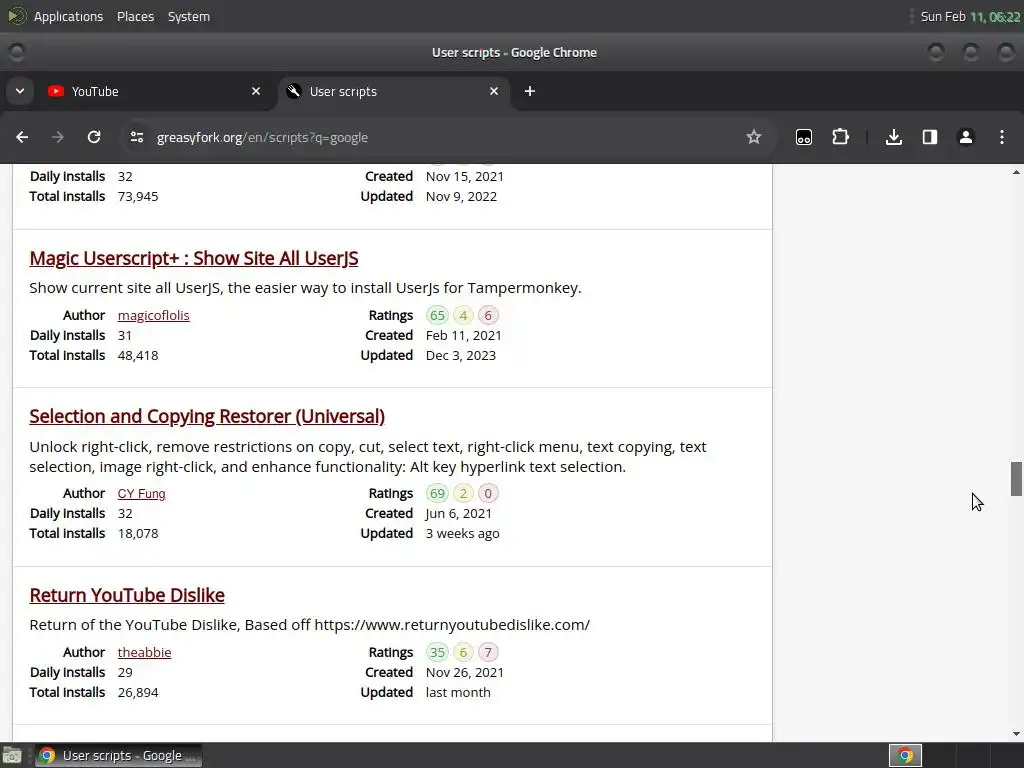
Task: Click the created date Jun 6, 2021
Action: point(458,514)
